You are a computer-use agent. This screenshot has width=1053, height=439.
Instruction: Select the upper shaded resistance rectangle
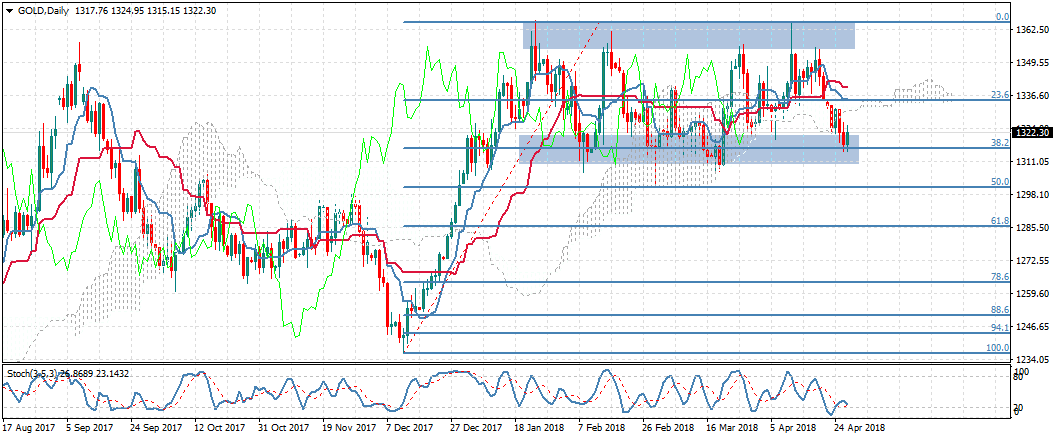coord(688,36)
